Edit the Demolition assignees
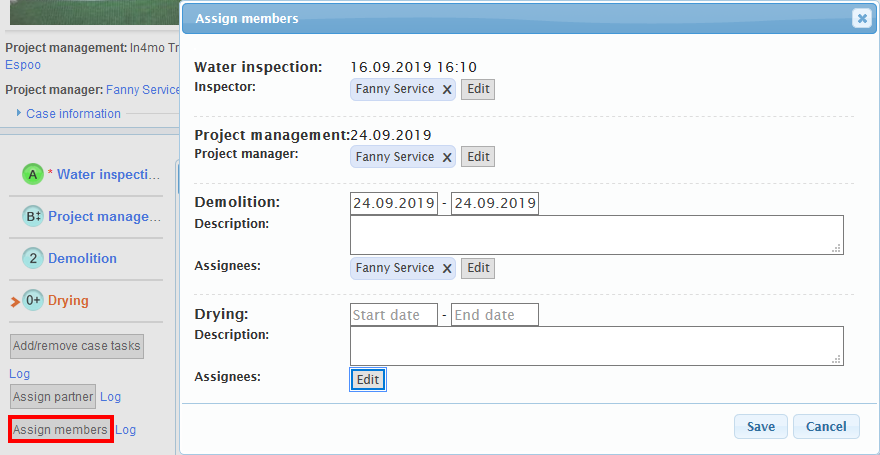 coord(478,268)
